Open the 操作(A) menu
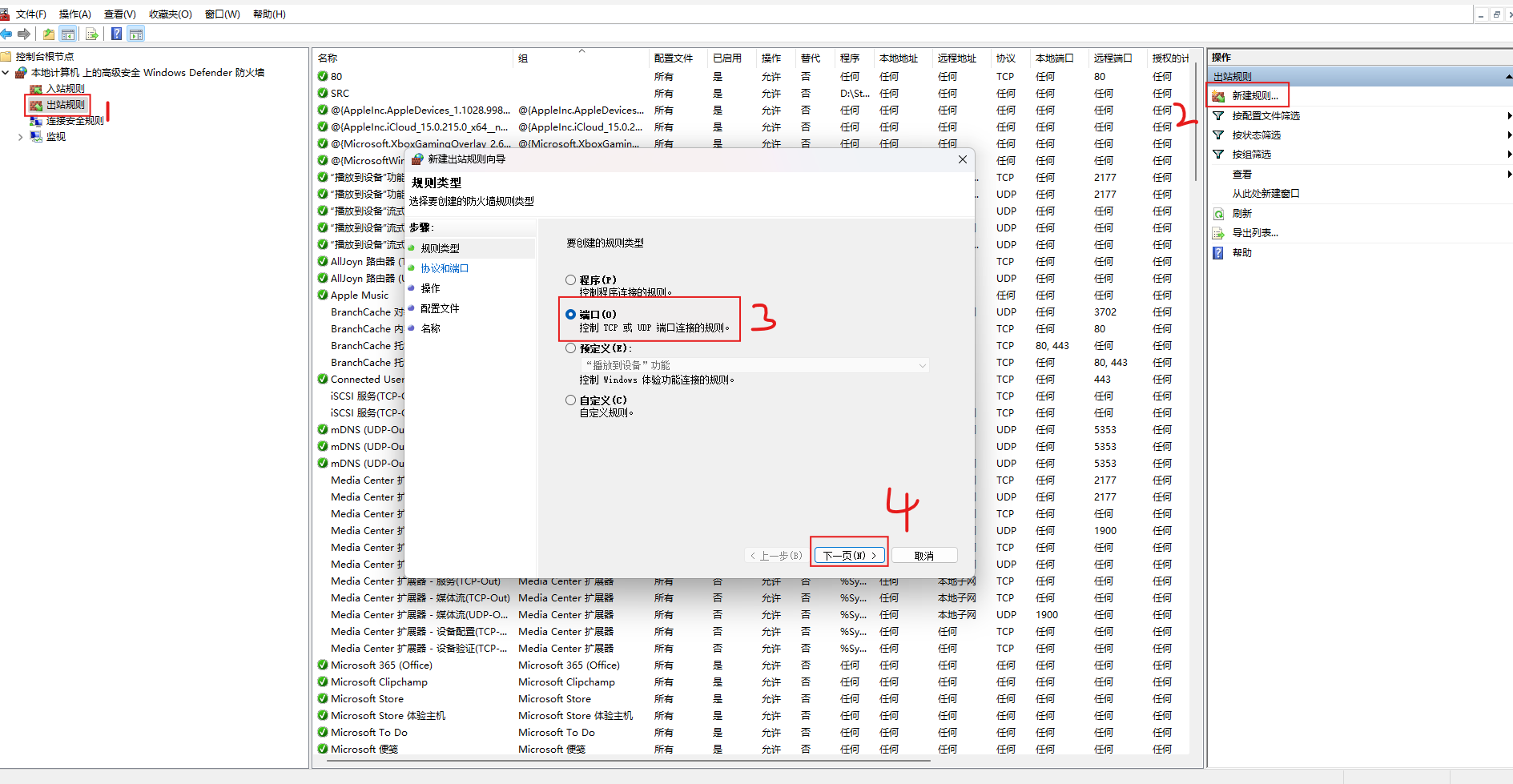The height and width of the screenshot is (784, 1513). [74, 14]
